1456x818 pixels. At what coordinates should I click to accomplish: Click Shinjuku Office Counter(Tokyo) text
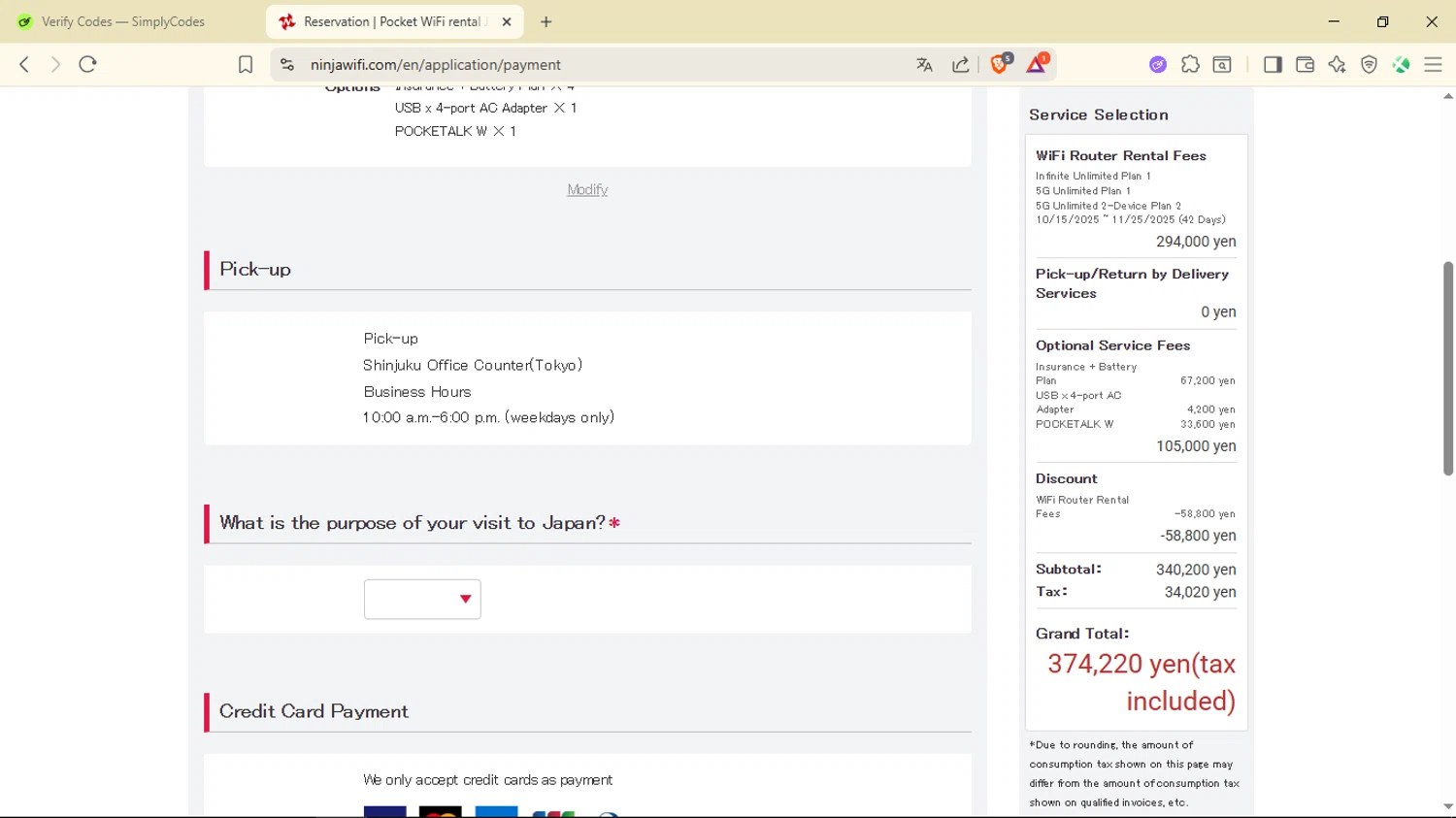point(473,365)
